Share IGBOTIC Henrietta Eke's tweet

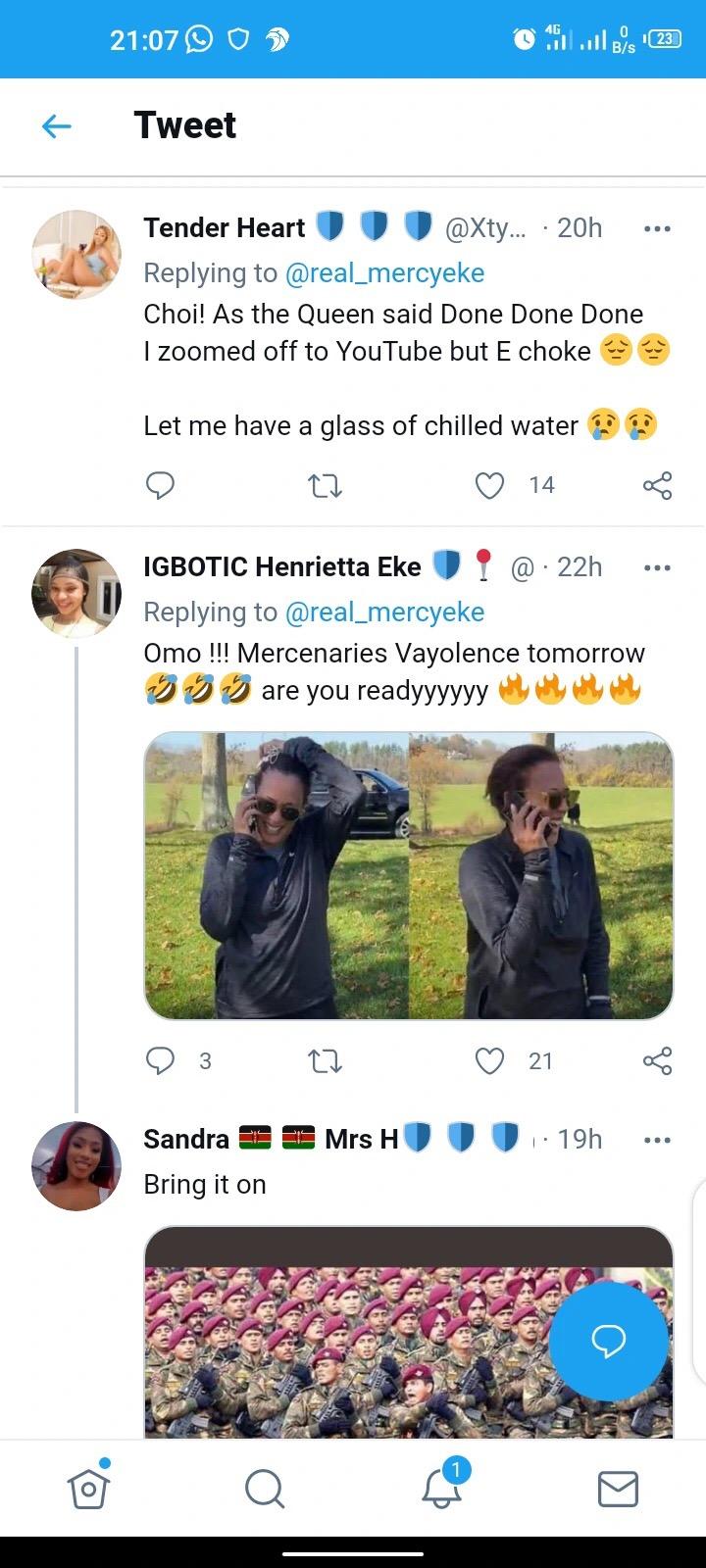coord(657,1060)
